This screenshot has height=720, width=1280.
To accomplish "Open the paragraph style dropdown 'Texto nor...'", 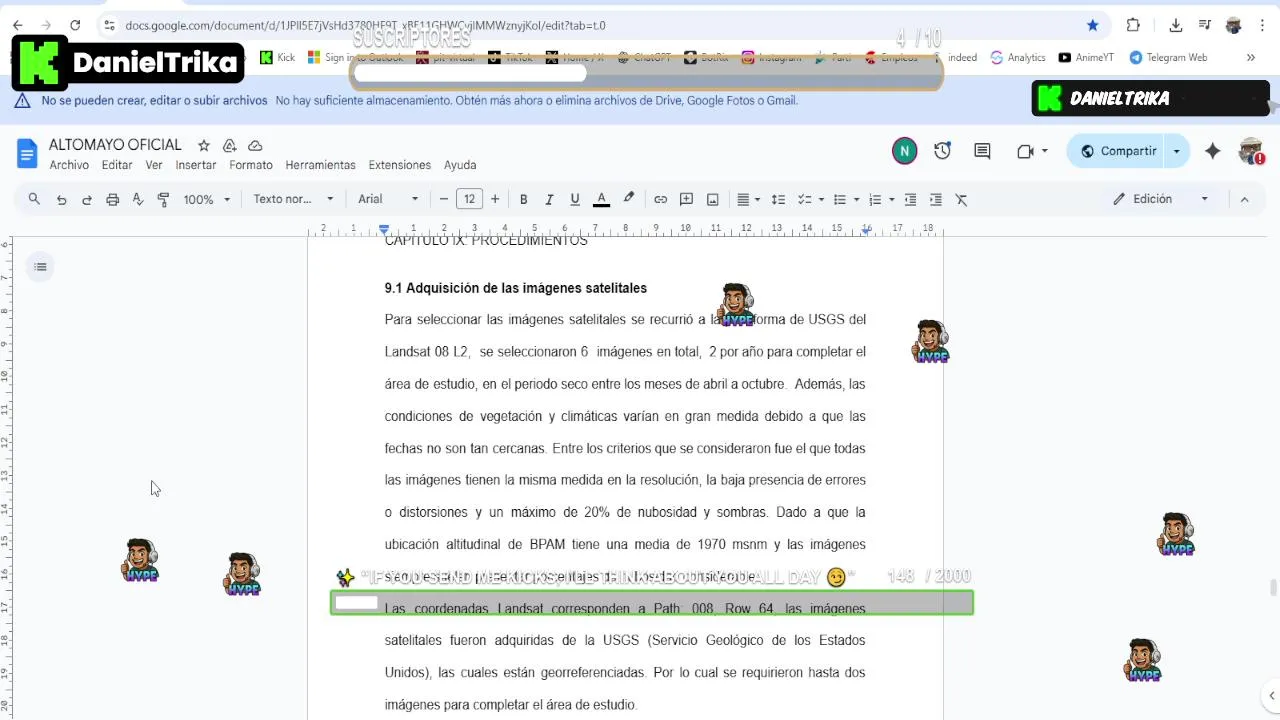I will pos(293,199).
